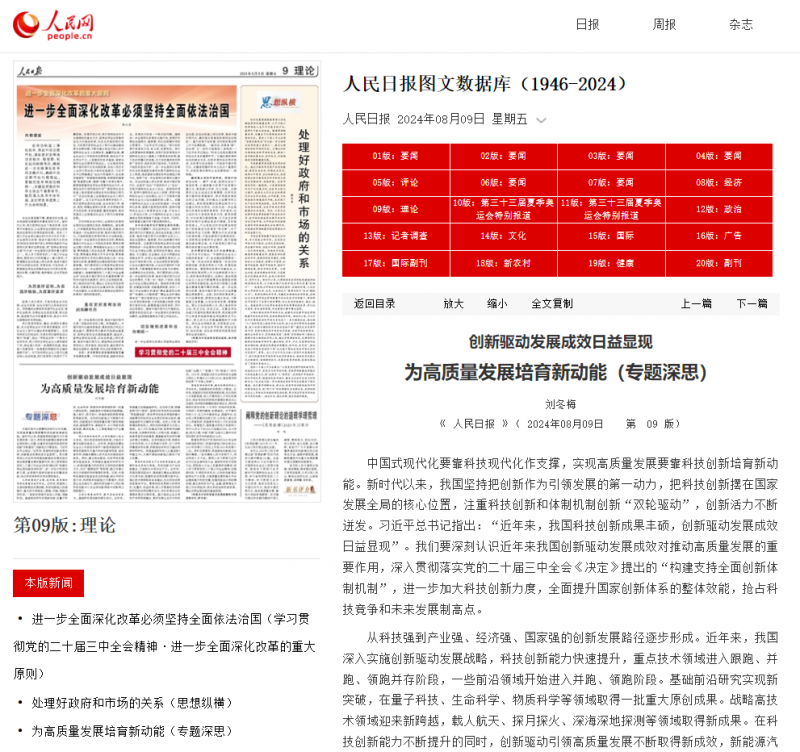
Task: Select 02版：要闻 page tab
Action: coord(504,156)
